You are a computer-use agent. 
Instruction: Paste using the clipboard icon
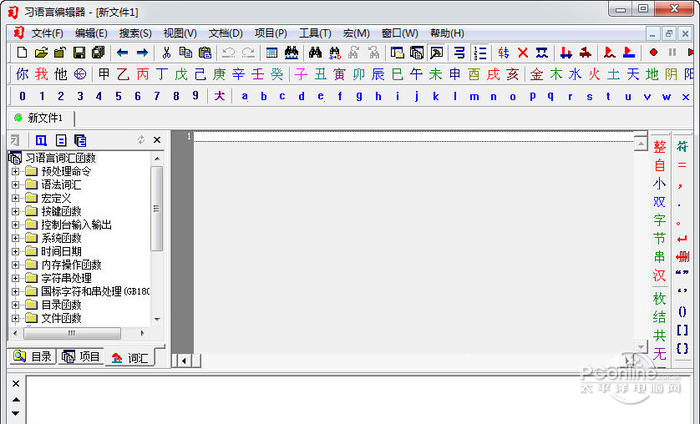tap(205, 53)
